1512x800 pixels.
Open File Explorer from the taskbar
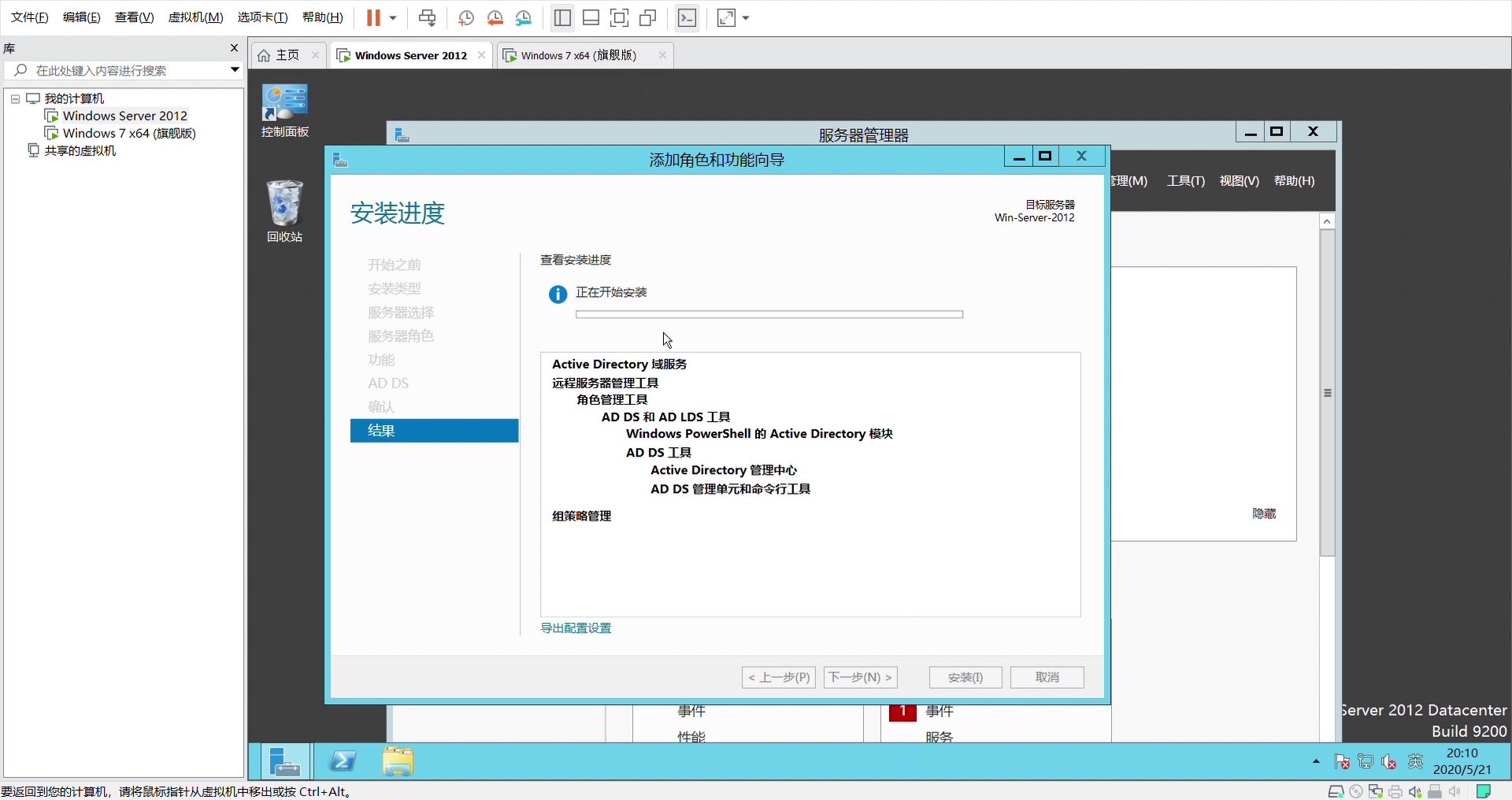[x=398, y=762]
